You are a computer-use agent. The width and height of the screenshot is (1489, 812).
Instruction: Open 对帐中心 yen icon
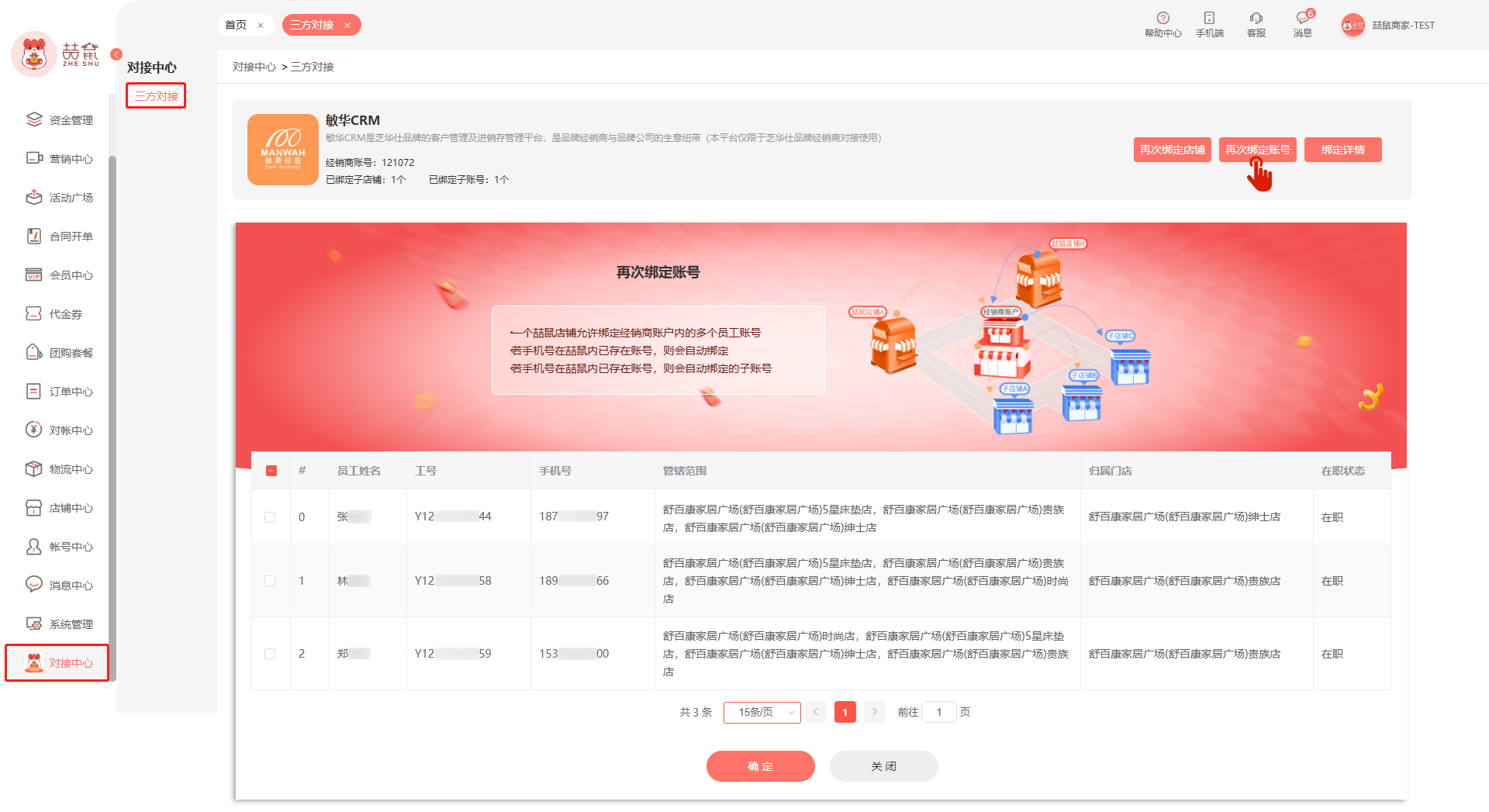[x=34, y=430]
